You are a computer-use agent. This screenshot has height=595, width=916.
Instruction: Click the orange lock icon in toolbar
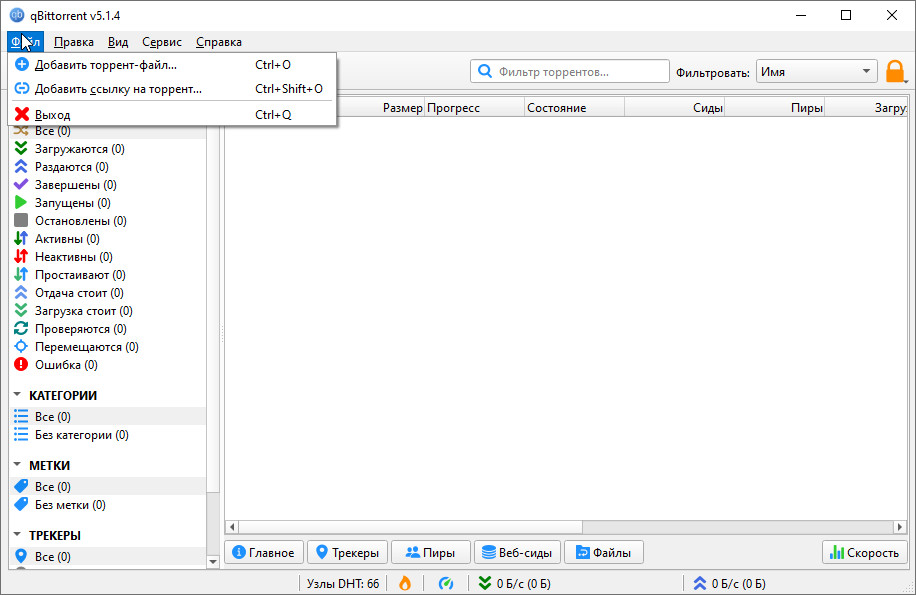(895, 72)
